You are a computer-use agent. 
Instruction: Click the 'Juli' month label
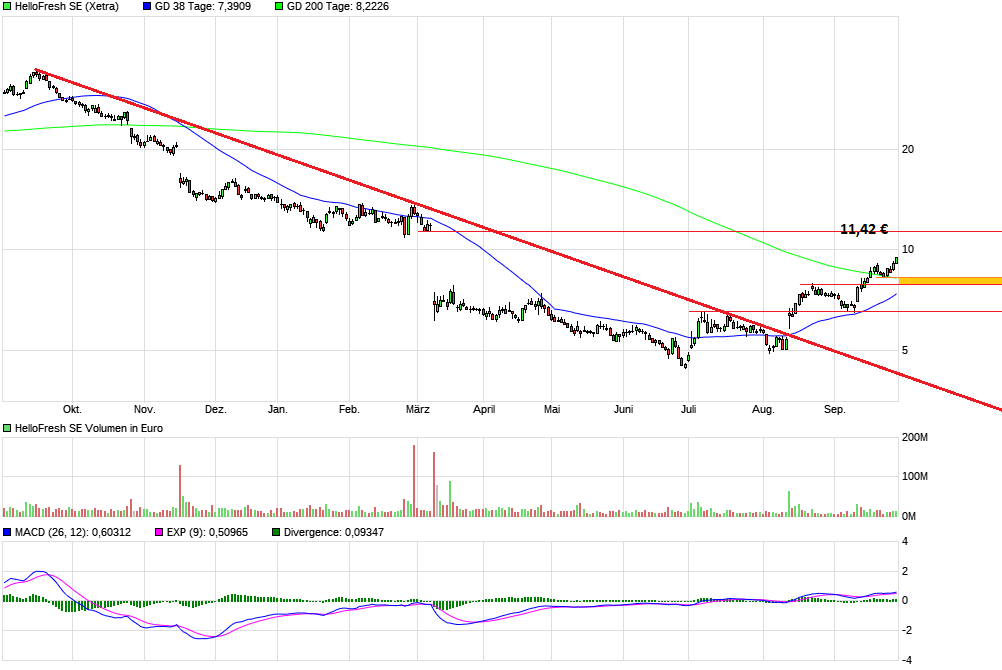[x=688, y=409]
